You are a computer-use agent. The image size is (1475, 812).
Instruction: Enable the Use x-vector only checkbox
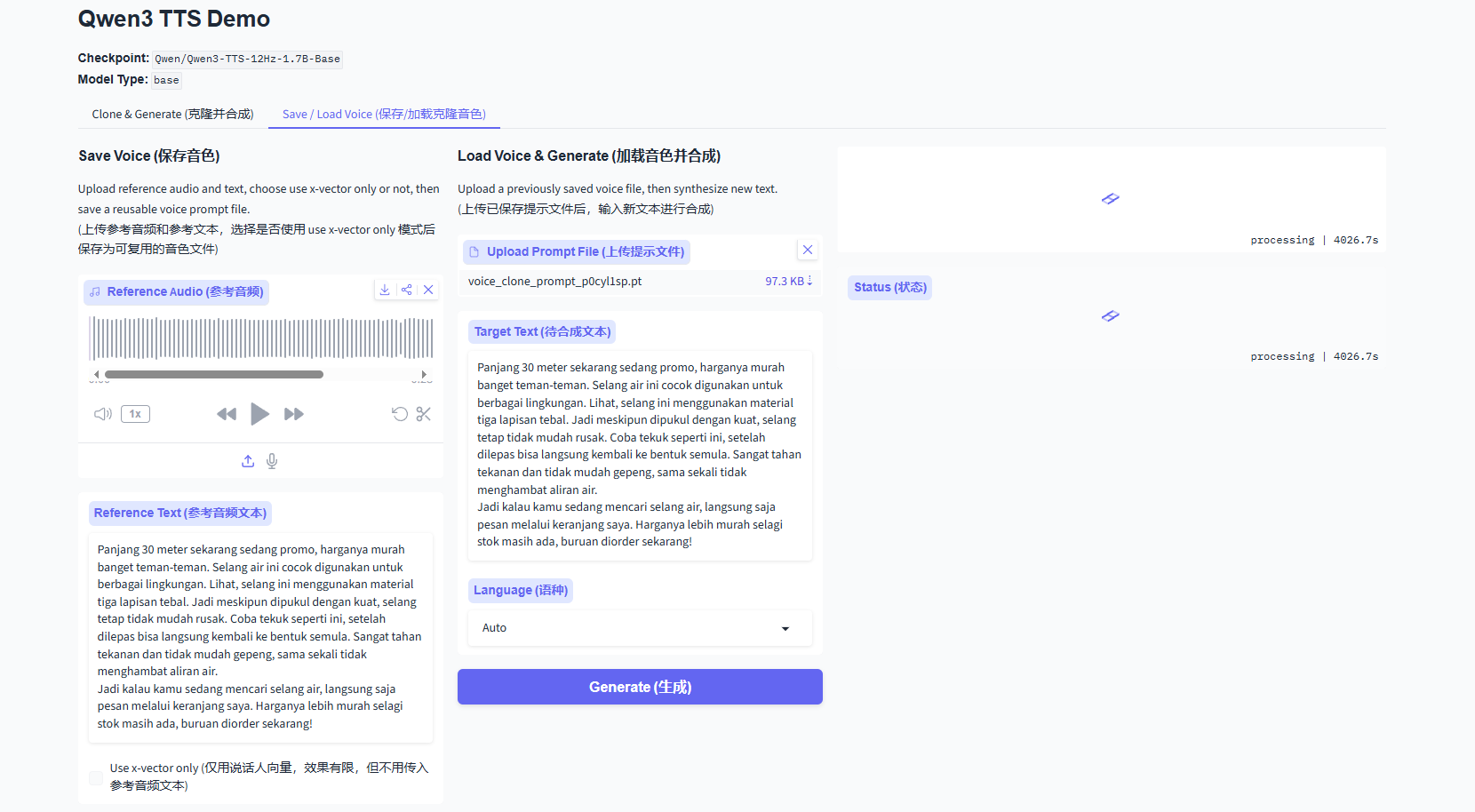click(x=96, y=778)
